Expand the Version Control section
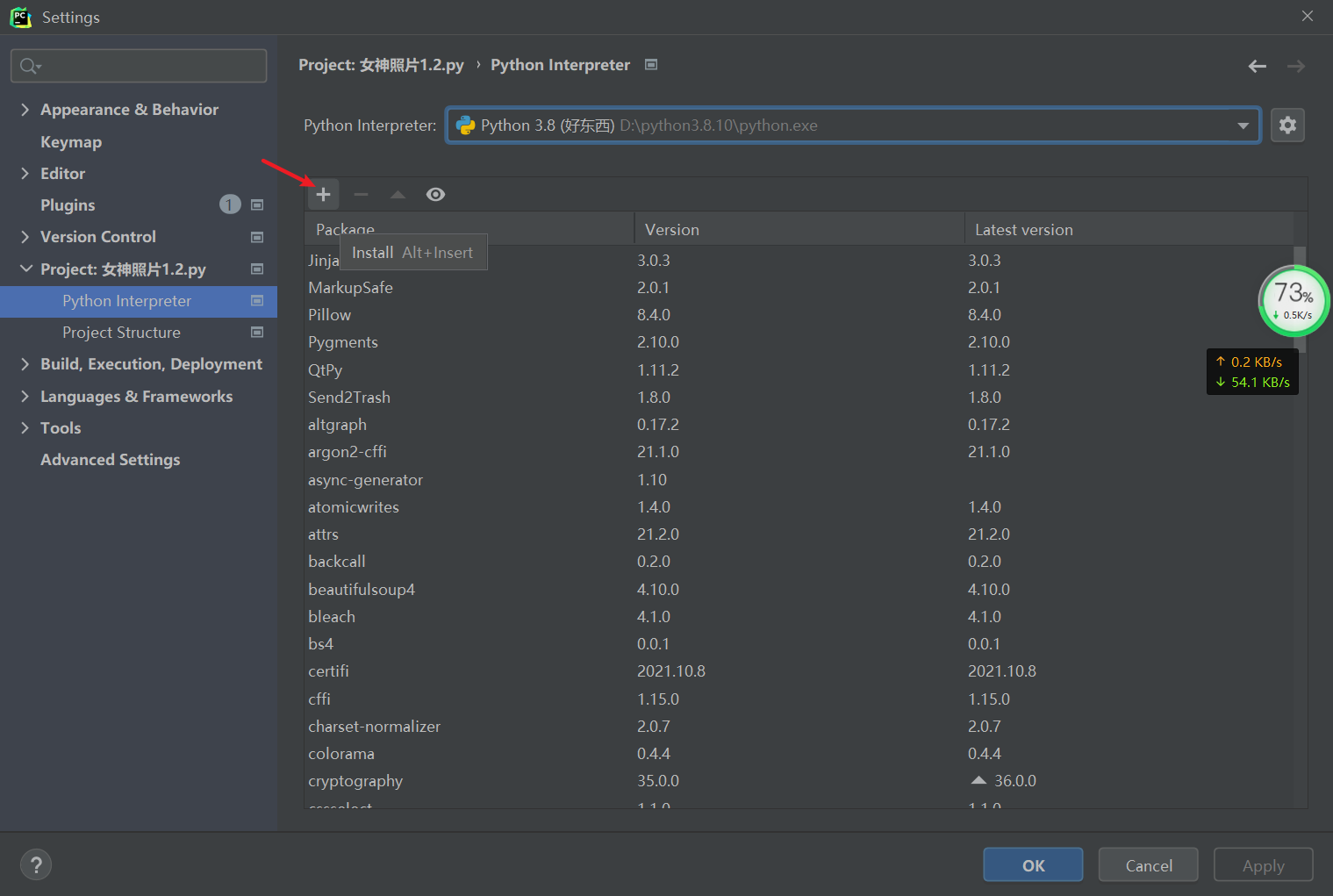The height and width of the screenshot is (896, 1333). tap(25, 237)
